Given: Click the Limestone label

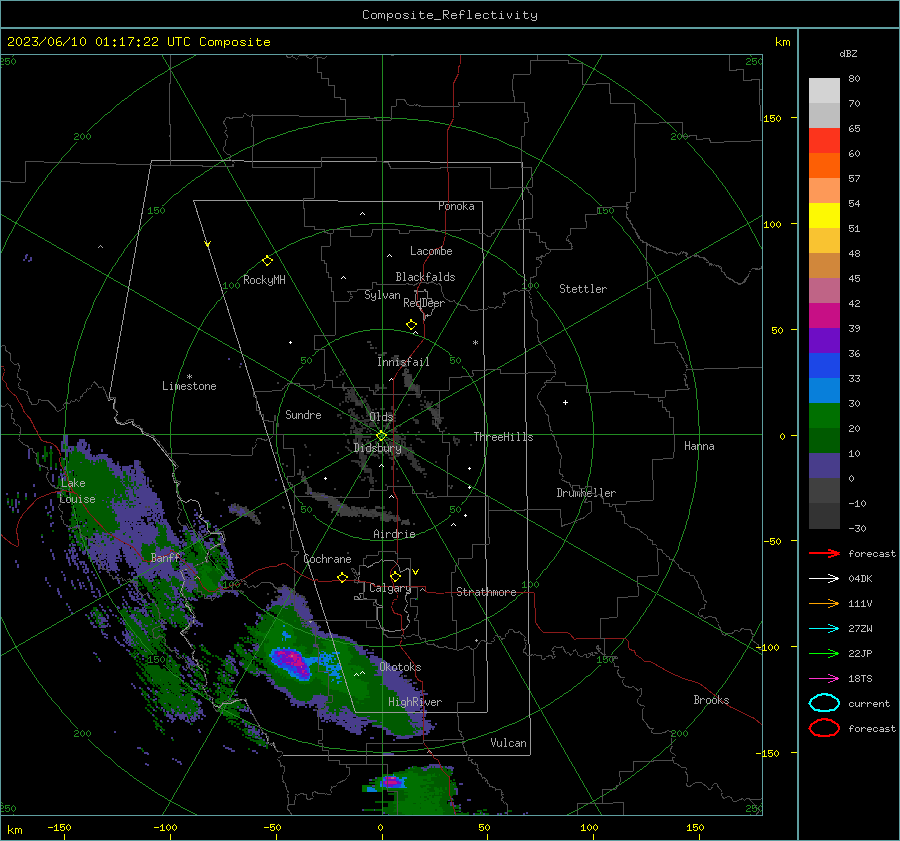Looking at the screenshot, I should coord(189,386).
